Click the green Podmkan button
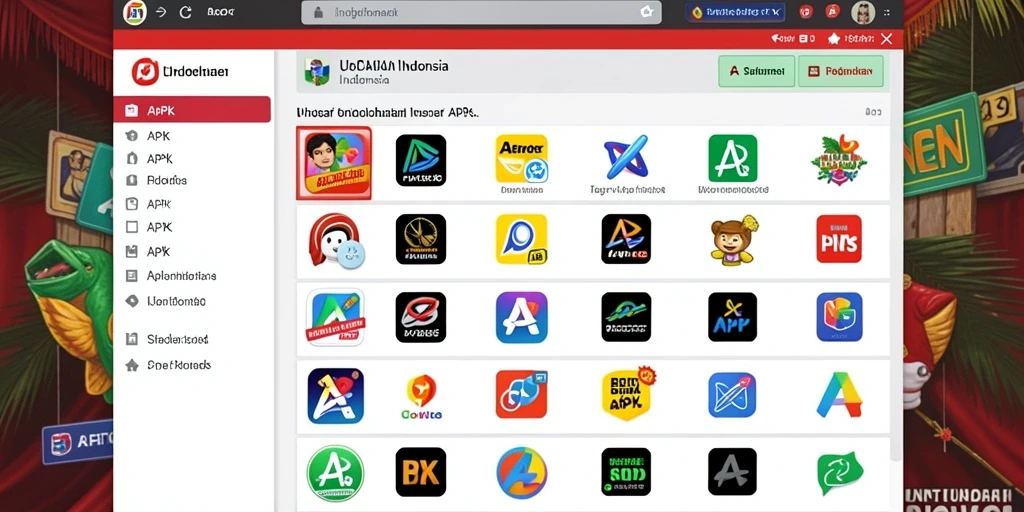This screenshot has width=1024, height=512. point(840,71)
